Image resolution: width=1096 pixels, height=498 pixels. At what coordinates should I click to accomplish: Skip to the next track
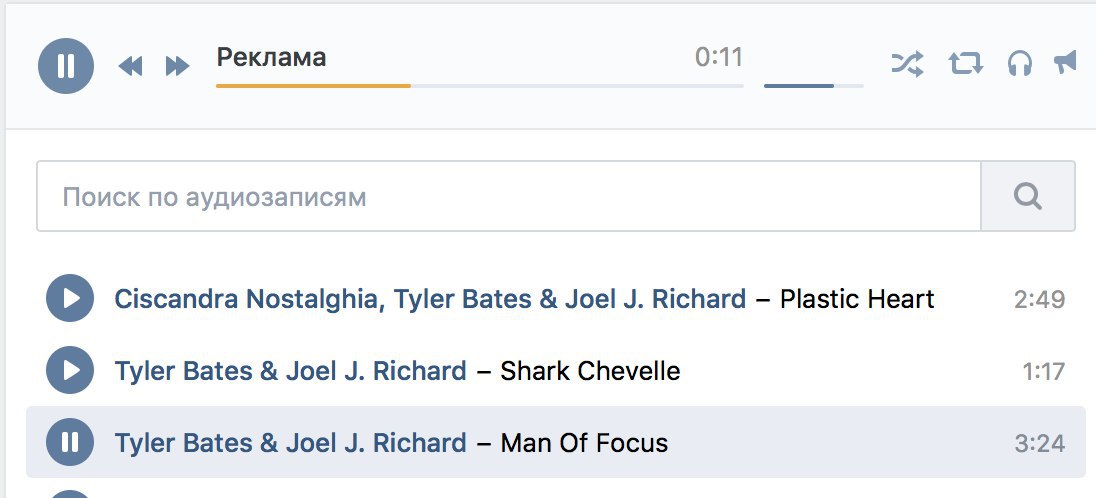coord(178,66)
